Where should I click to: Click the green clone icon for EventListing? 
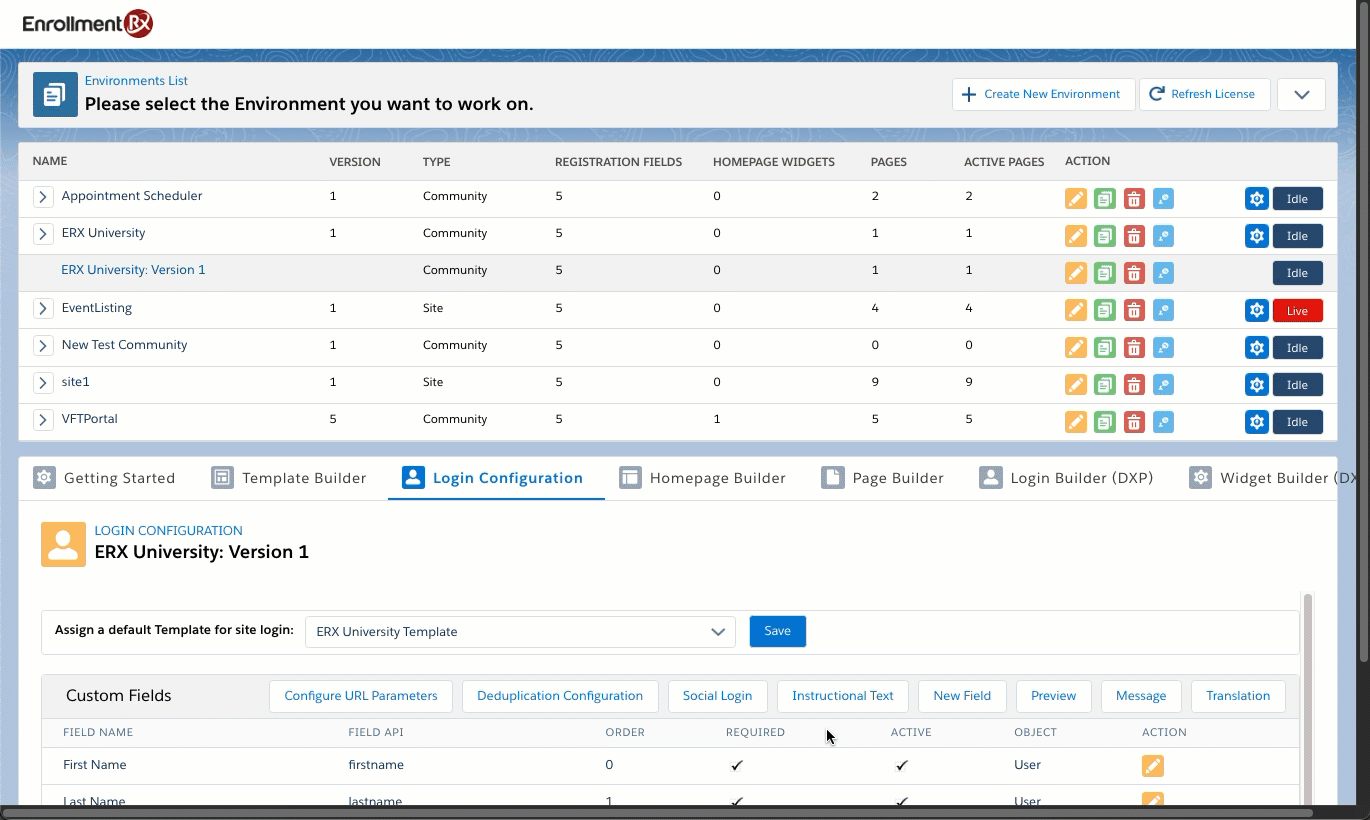click(1104, 311)
